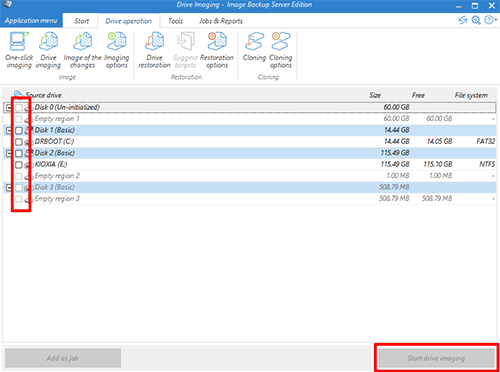Open Drive imaging ribbon icon

click(x=48, y=50)
